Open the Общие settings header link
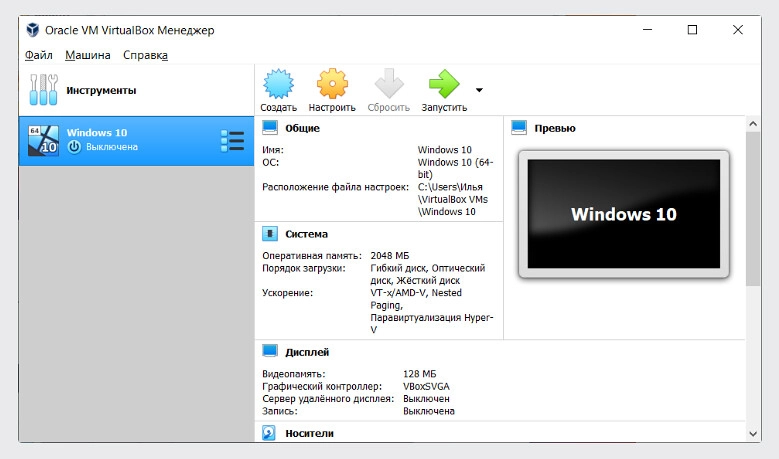Screen dimensions: 779x459 pos(302,128)
